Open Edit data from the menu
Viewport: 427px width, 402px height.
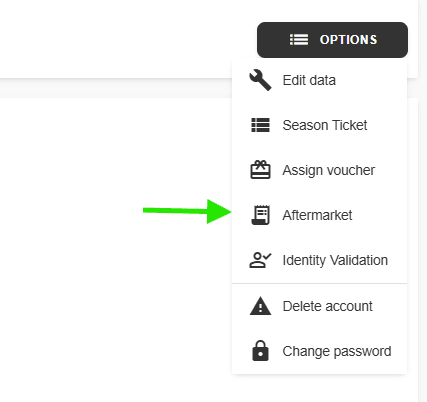(x=319, y=80)
